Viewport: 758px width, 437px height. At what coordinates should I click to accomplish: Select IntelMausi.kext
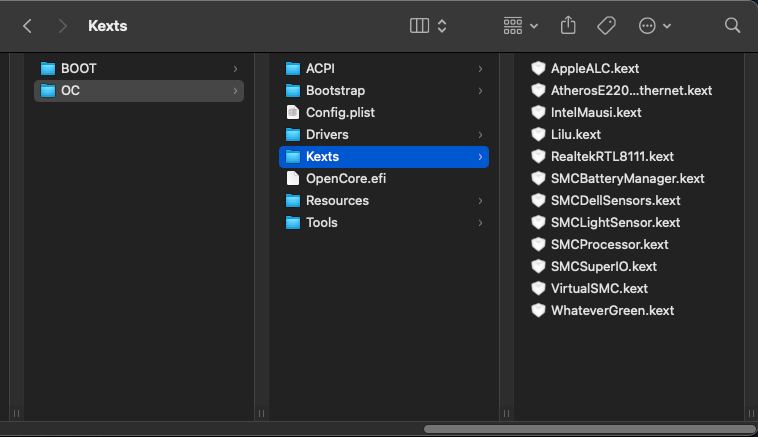[596, 113]
